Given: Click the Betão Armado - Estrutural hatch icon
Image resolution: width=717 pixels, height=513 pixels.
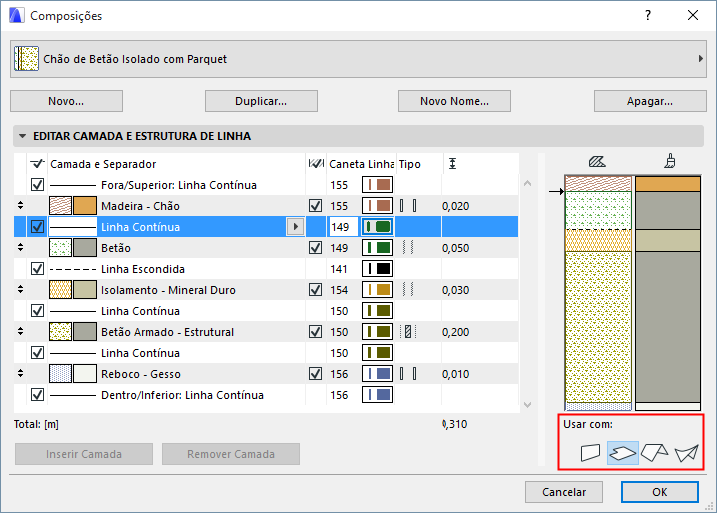Looking at the screenshot, I should (x=60, y=332).
